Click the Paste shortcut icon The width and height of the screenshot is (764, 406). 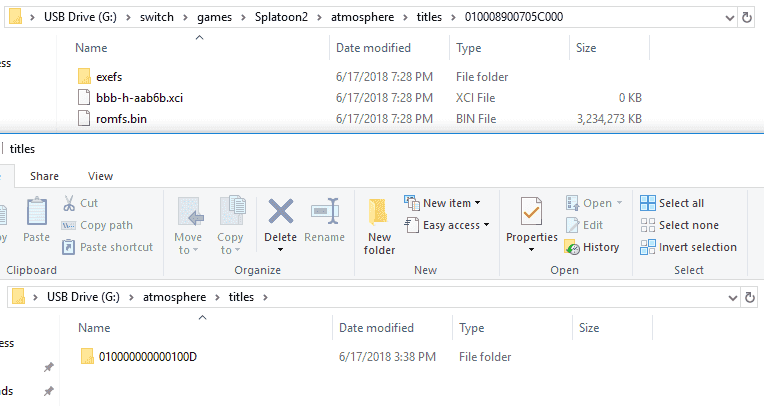click(68, 247)
